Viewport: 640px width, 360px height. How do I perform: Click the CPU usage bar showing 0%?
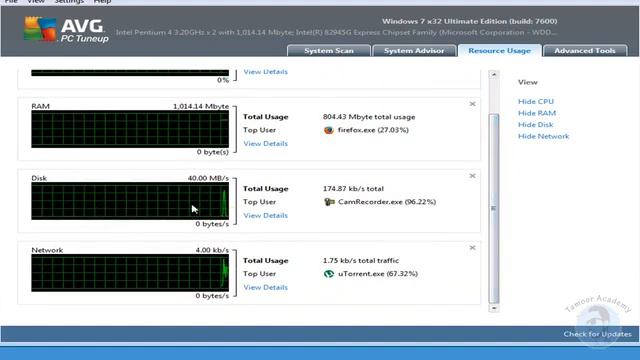[130, 73]
